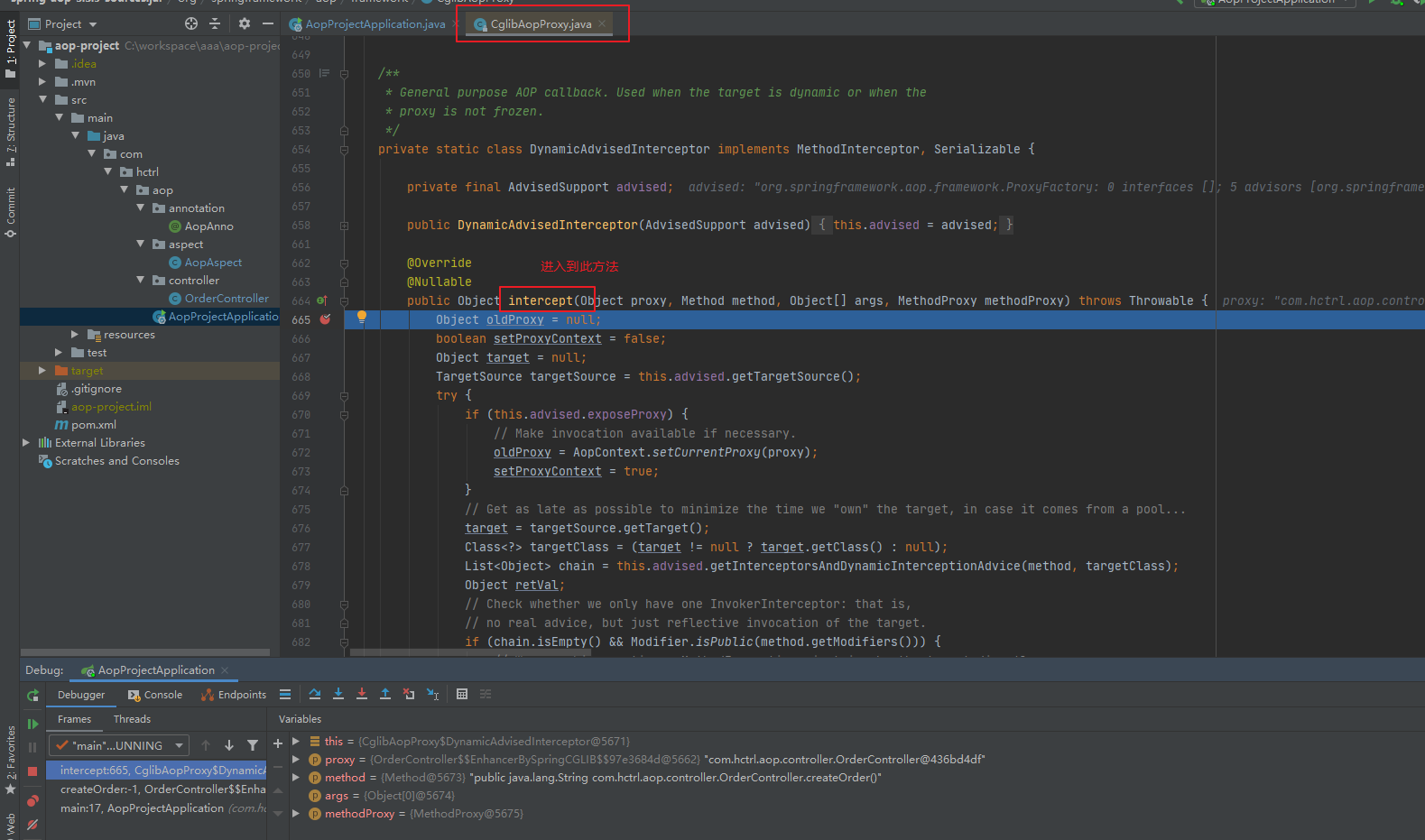Click the Step Into debugger icon

pos(338,694)
